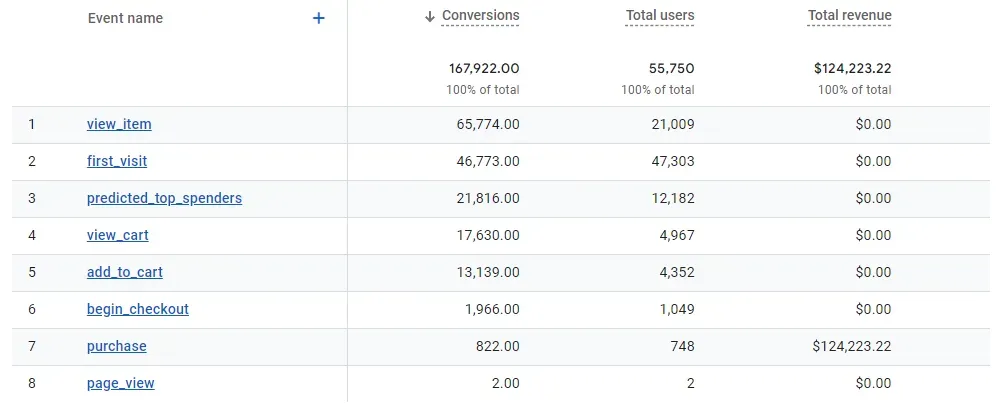Add a dimension with the plus icon
Image resolution: width=1008 pixels, height=412 pixels.
(x=318, y=18)
